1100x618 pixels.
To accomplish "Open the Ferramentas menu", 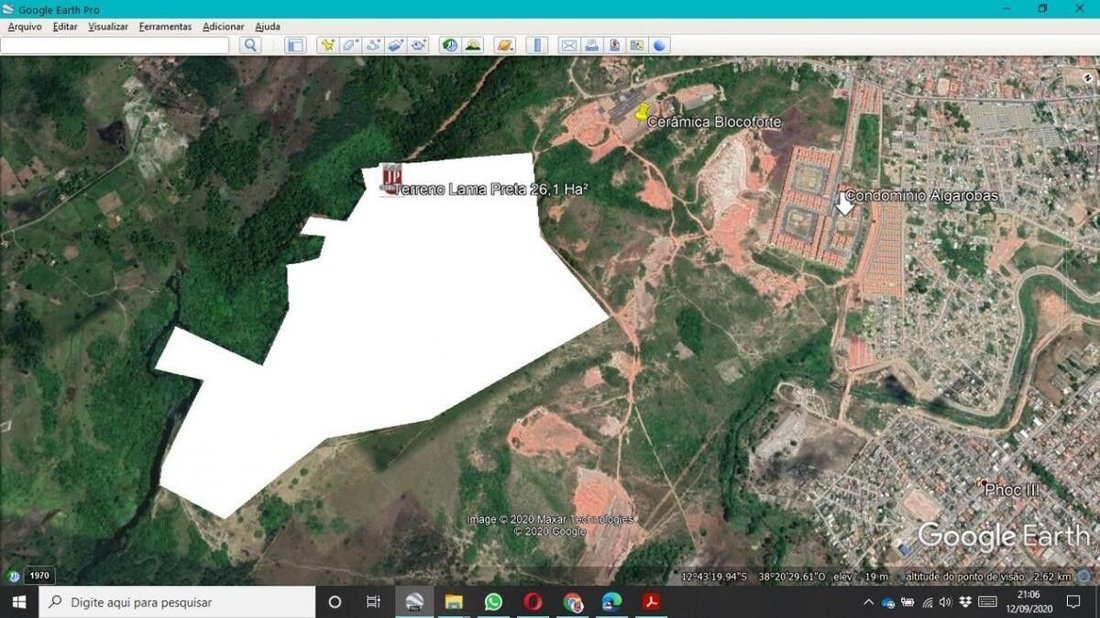I will tap(166, 27).
